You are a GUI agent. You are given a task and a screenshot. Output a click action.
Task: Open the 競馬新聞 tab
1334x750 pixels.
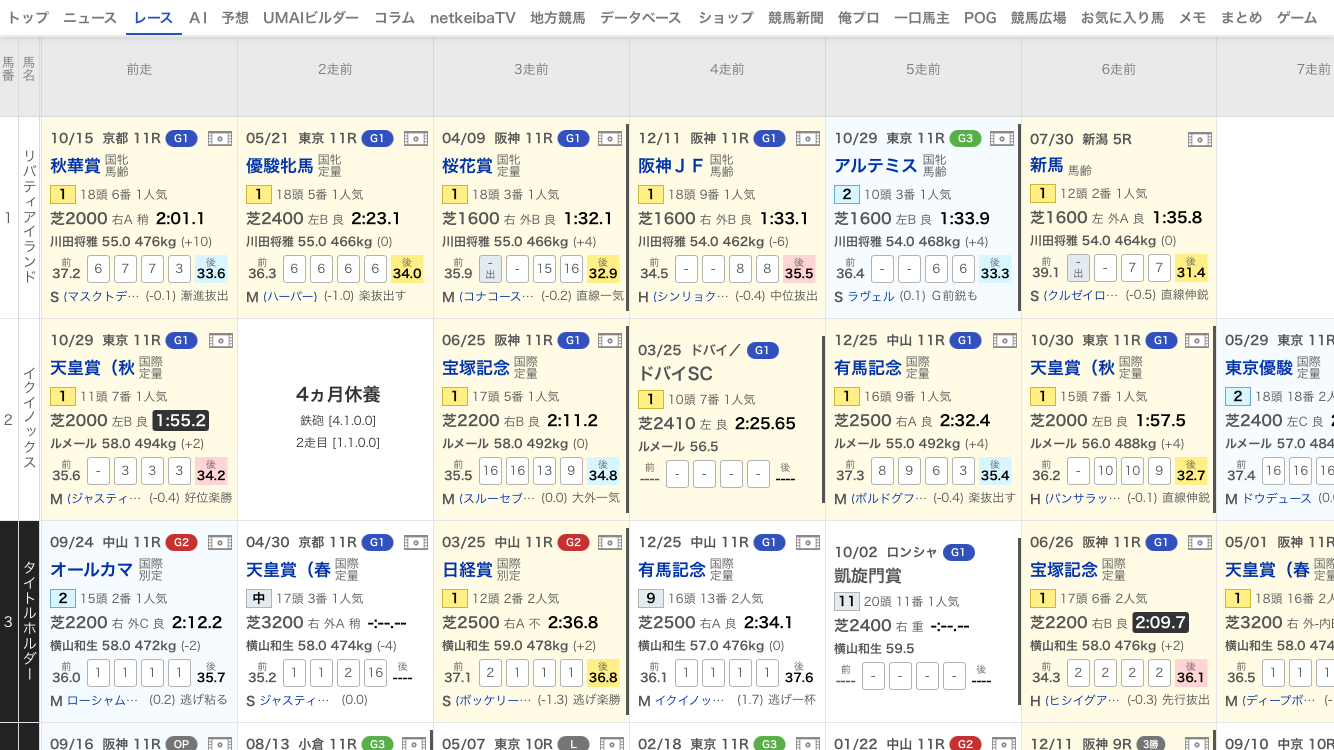(796, 18)
